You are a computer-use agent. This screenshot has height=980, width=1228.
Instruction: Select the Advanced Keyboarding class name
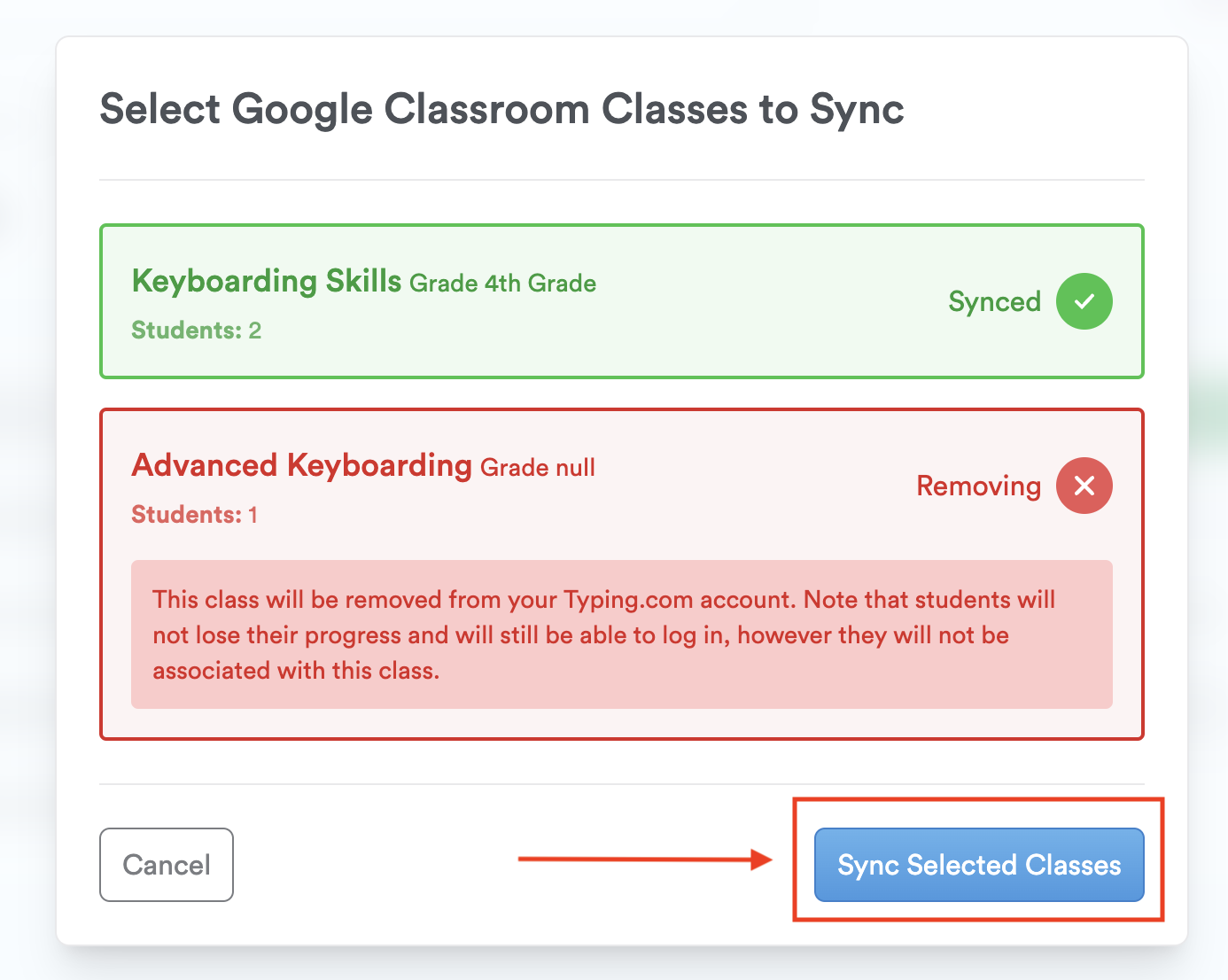pyautogui.click(x=301, y=465)
